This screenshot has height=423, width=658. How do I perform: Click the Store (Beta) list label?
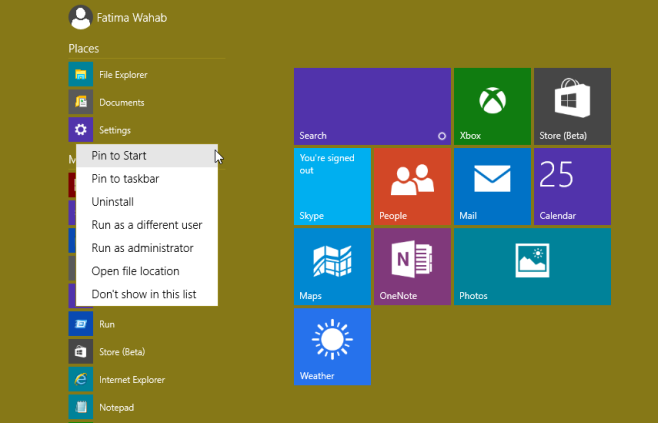122,352
